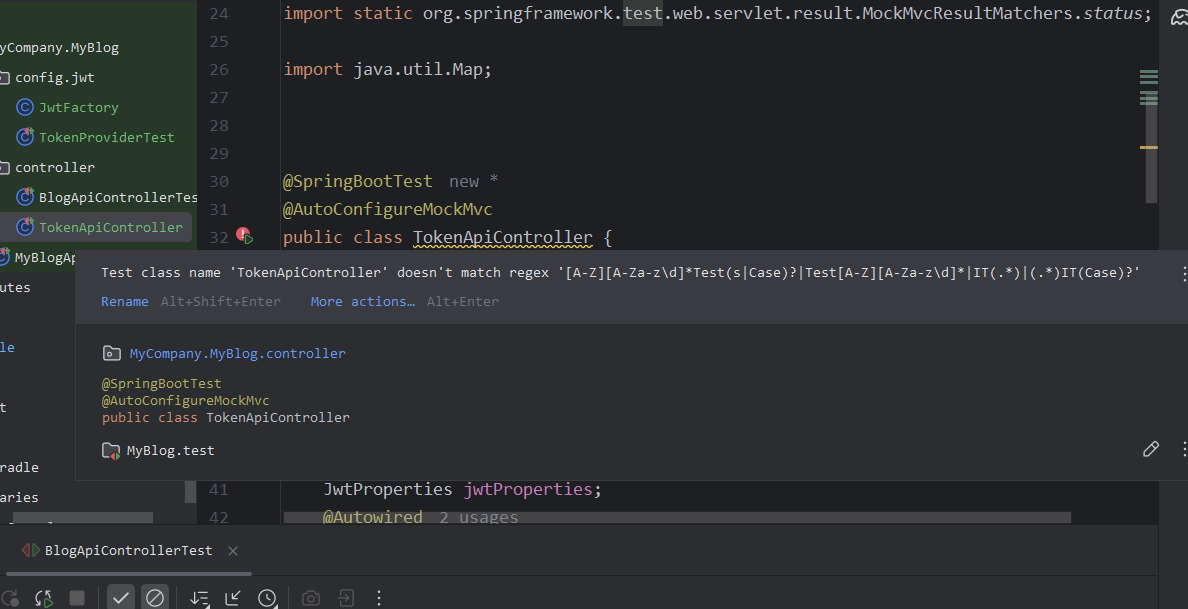Click the Rerun Failed Tests icon

point(43,598)
